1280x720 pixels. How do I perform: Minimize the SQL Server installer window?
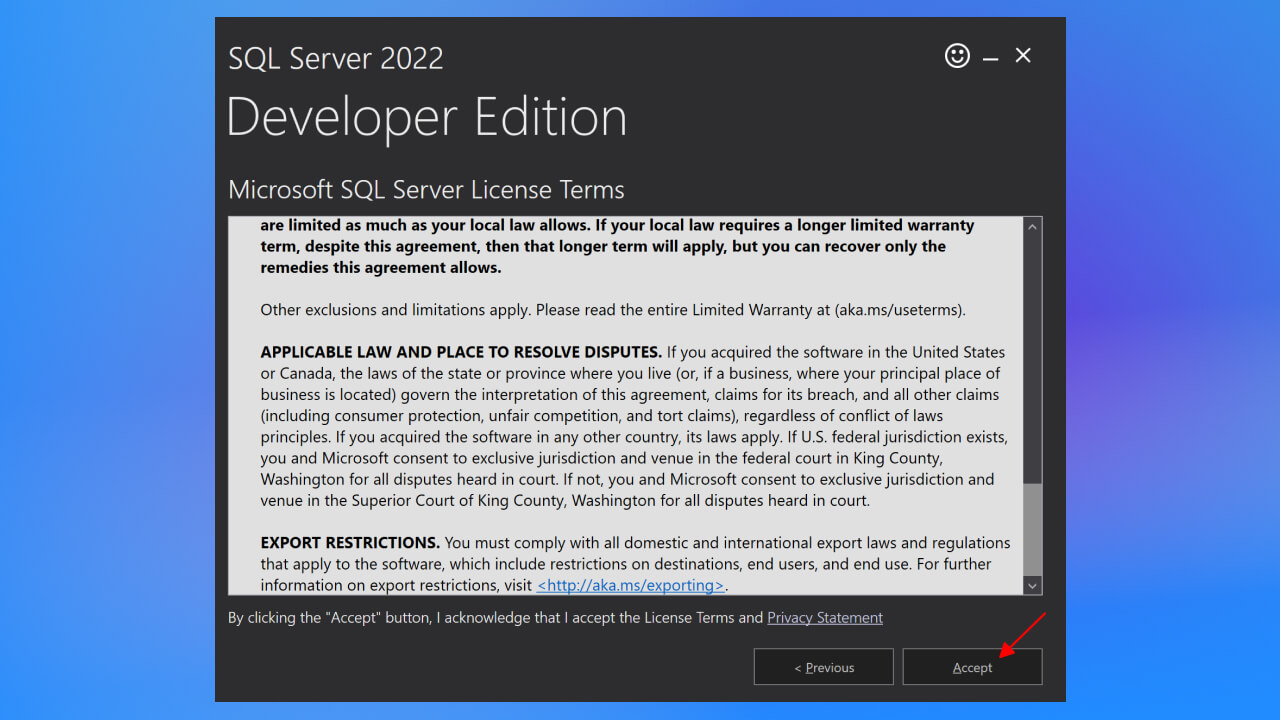(990, 60)
